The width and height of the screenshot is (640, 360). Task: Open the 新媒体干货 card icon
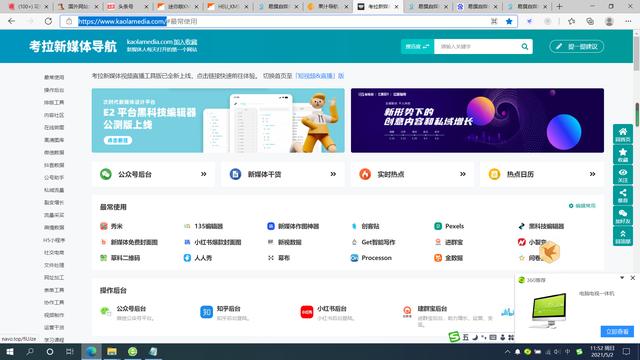[235, 174]
